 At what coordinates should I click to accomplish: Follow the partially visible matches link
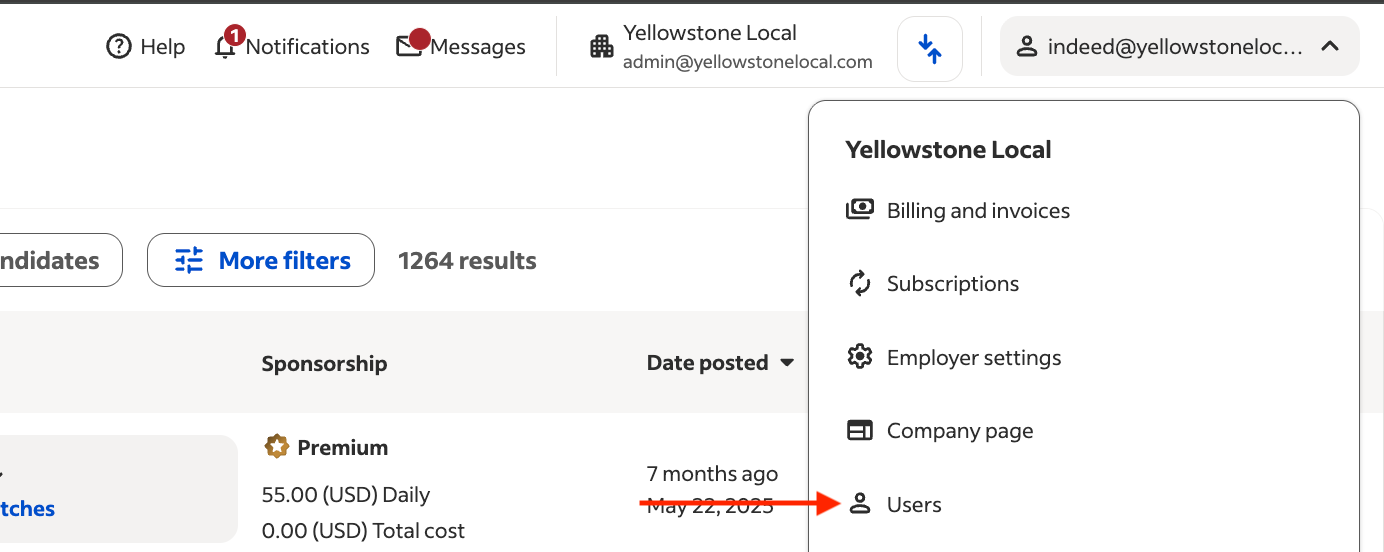click(27, 509)
